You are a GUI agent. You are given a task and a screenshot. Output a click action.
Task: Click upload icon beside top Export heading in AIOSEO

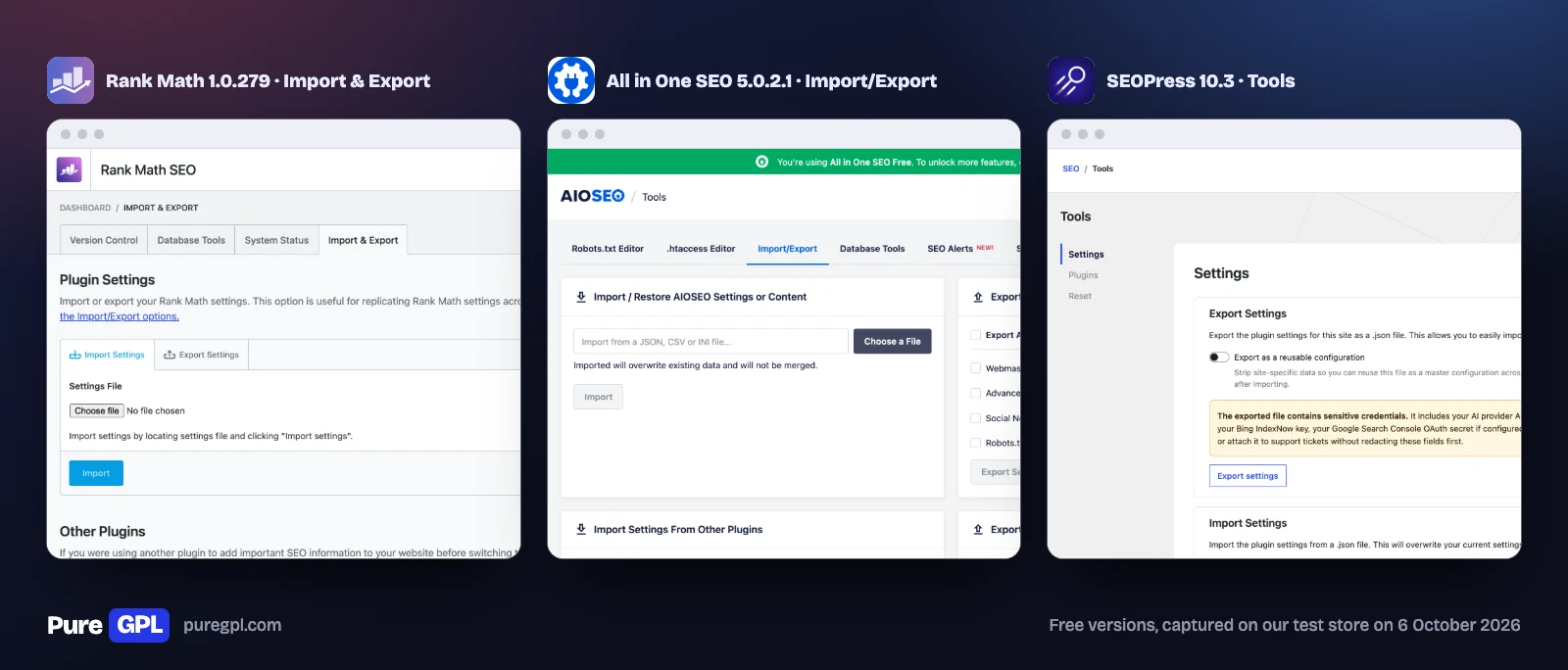[x=978, y=297]
